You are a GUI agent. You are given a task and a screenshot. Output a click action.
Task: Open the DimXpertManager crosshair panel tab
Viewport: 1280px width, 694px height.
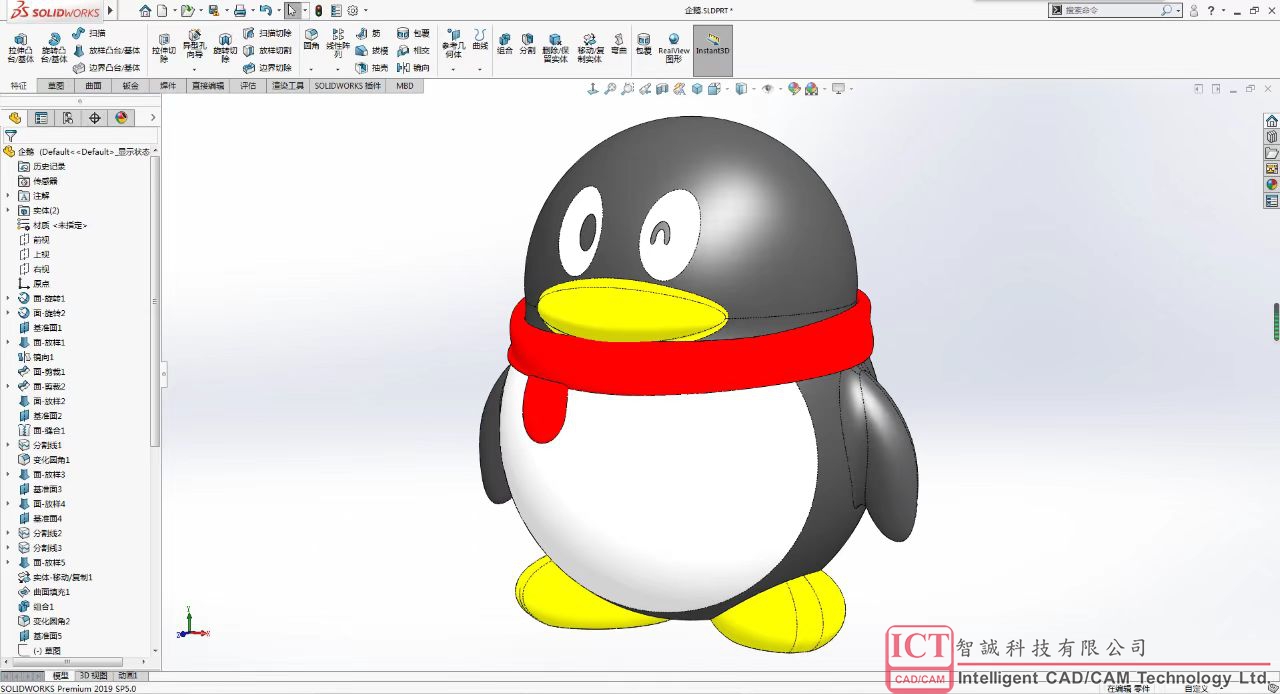[95, 118]
